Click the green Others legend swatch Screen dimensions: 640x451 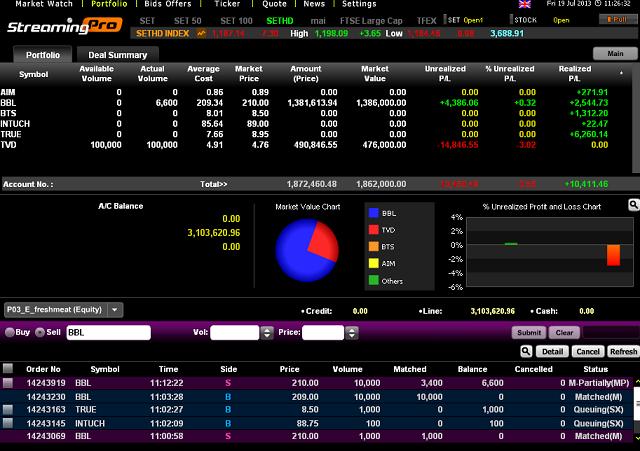tap(373, 280)
